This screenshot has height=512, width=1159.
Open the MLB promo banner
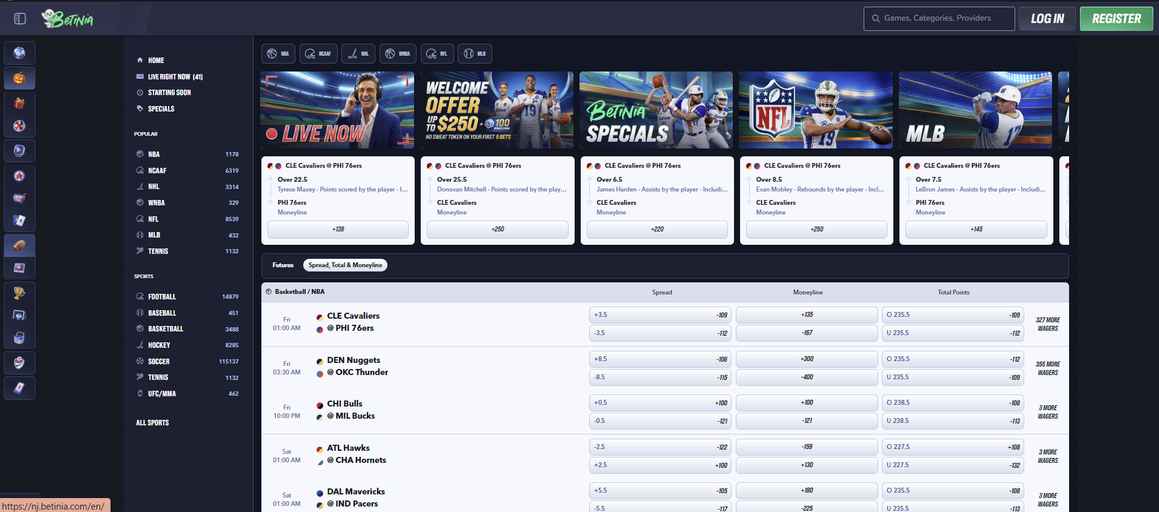point(976,110)
